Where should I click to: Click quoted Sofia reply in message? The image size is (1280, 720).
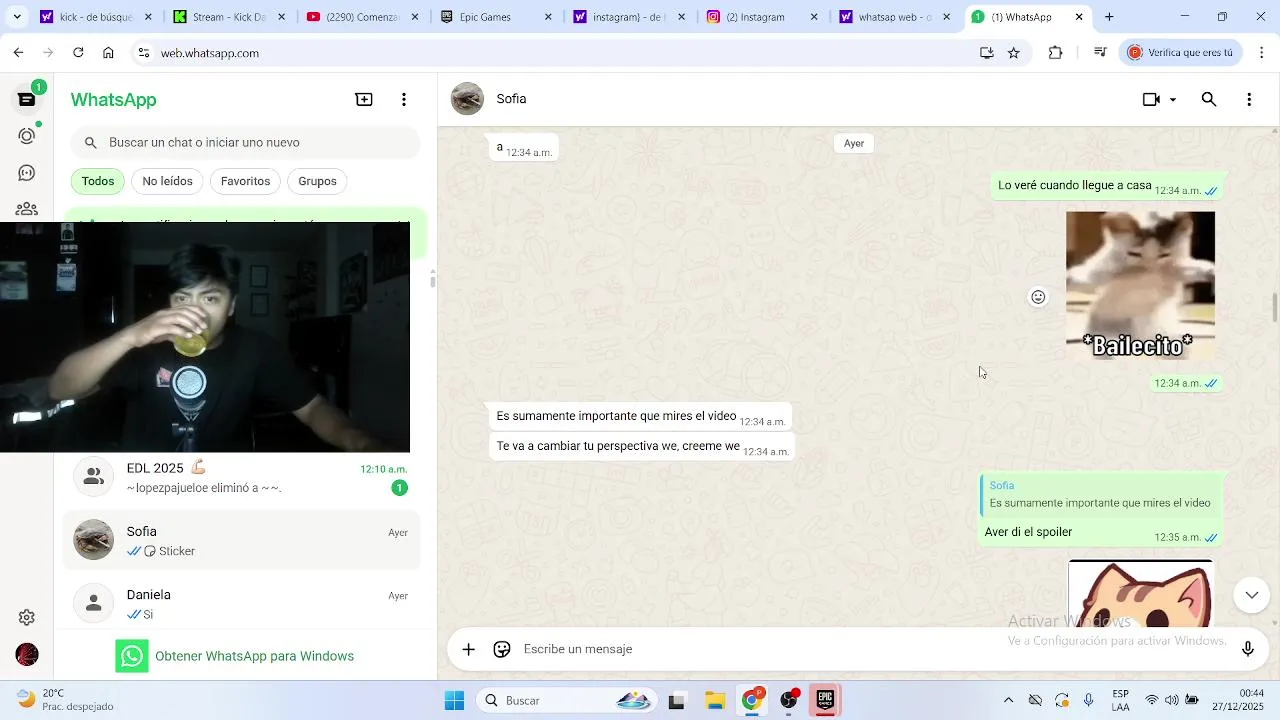pyautogui.click(x=1100, y=494)
